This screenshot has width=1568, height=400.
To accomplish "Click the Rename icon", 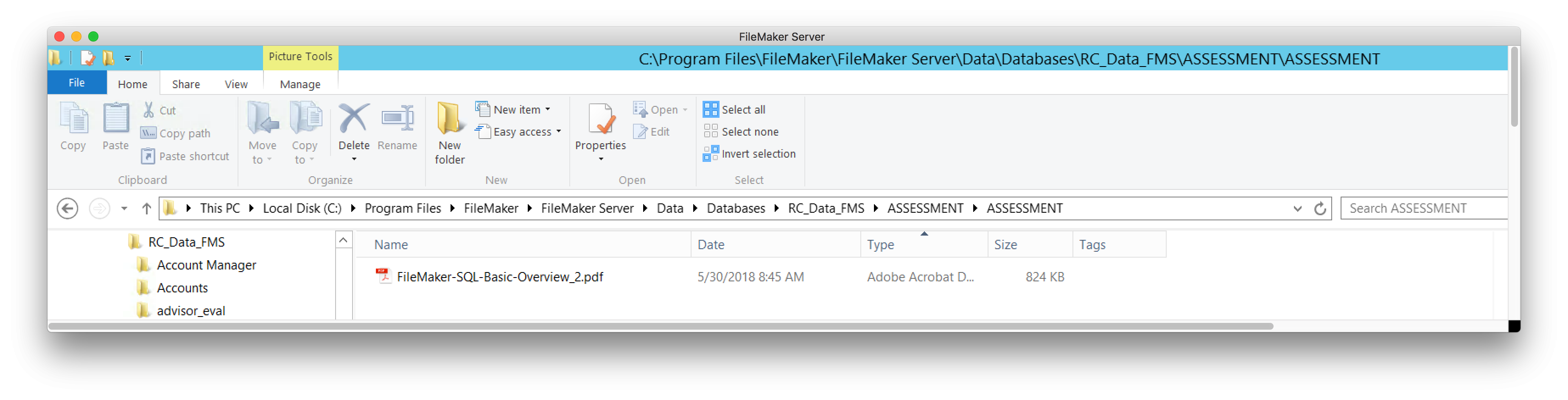I will coord(398,117).
